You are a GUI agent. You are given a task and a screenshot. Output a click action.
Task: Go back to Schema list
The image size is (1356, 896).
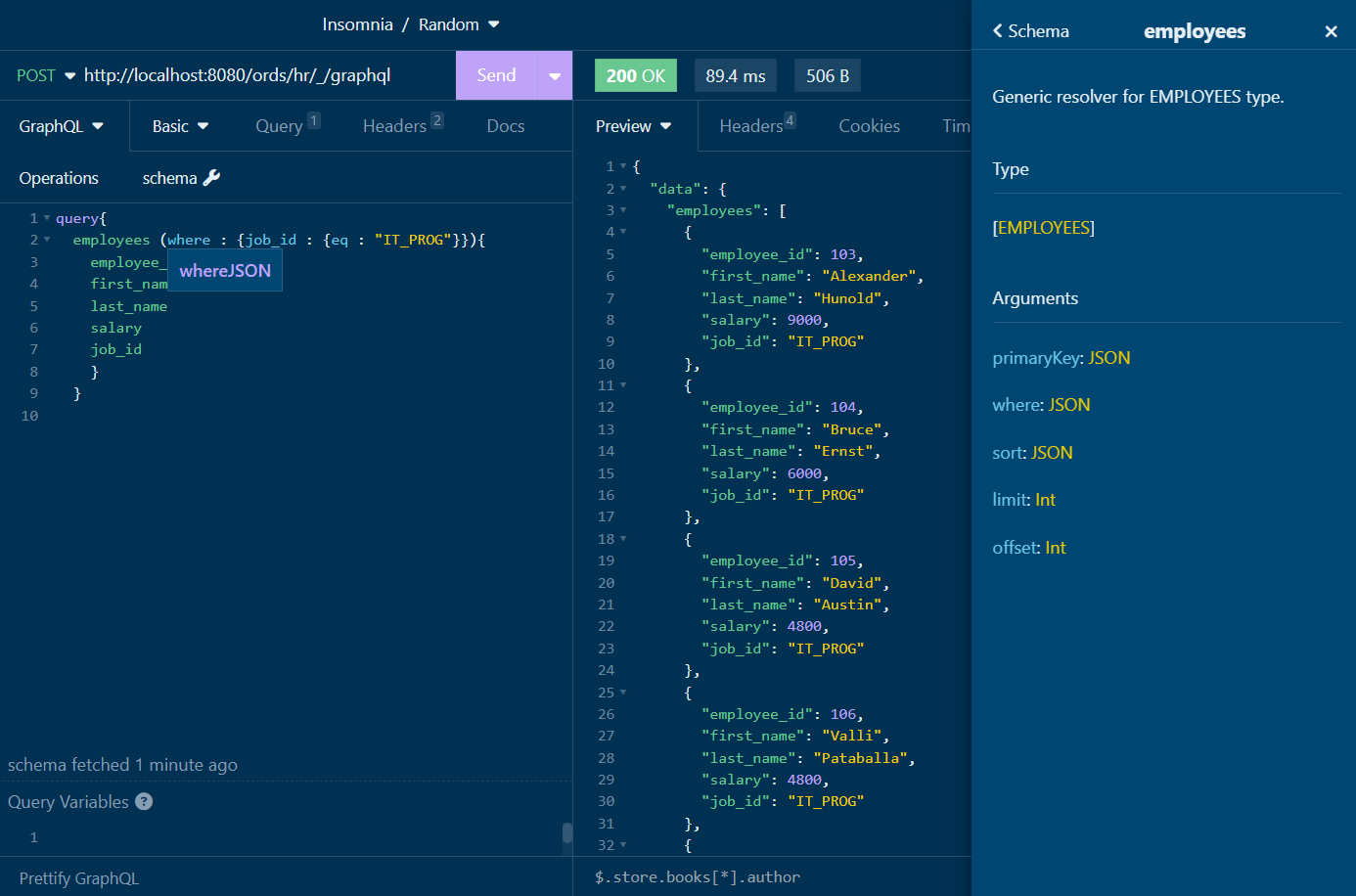(x=1030, y=31)
